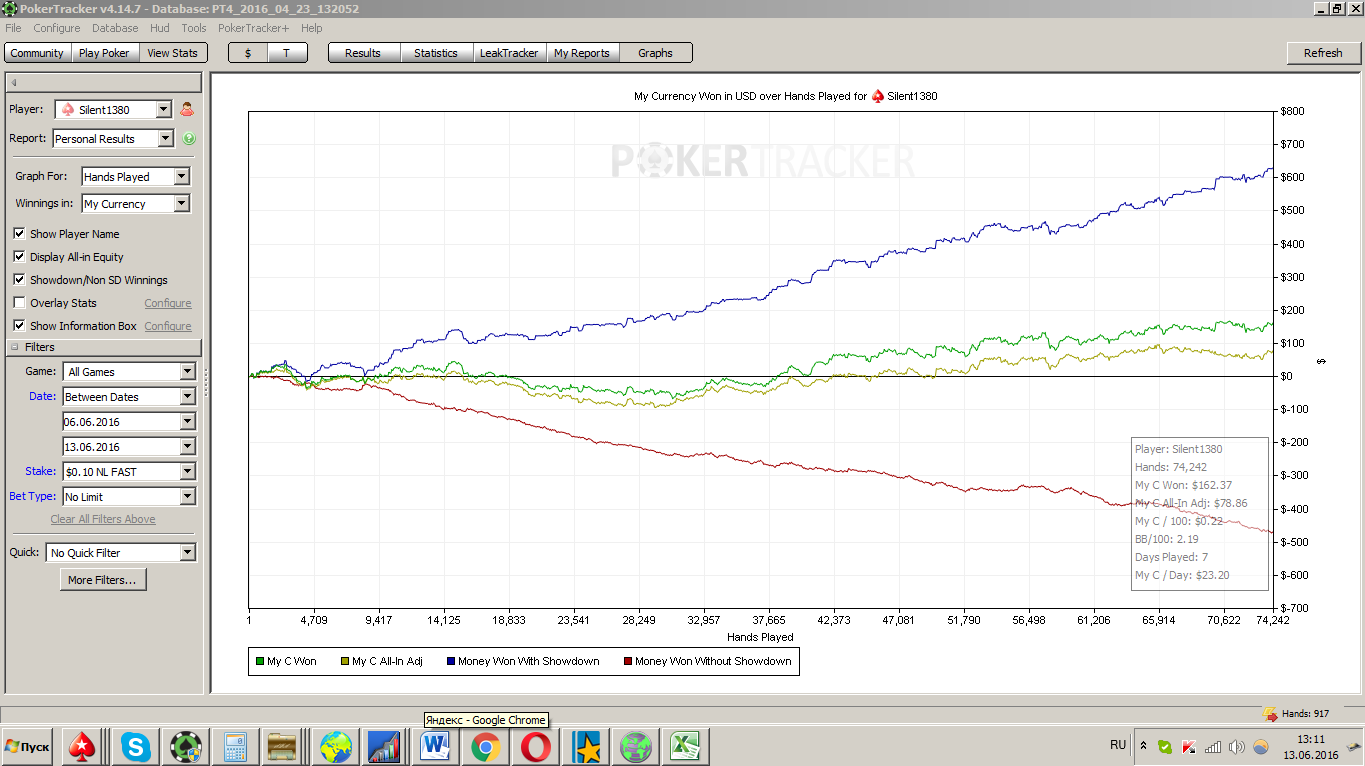Screen dimensions: 1365x766
Task: Open the File menu
Action: click(x=13, y=28)
